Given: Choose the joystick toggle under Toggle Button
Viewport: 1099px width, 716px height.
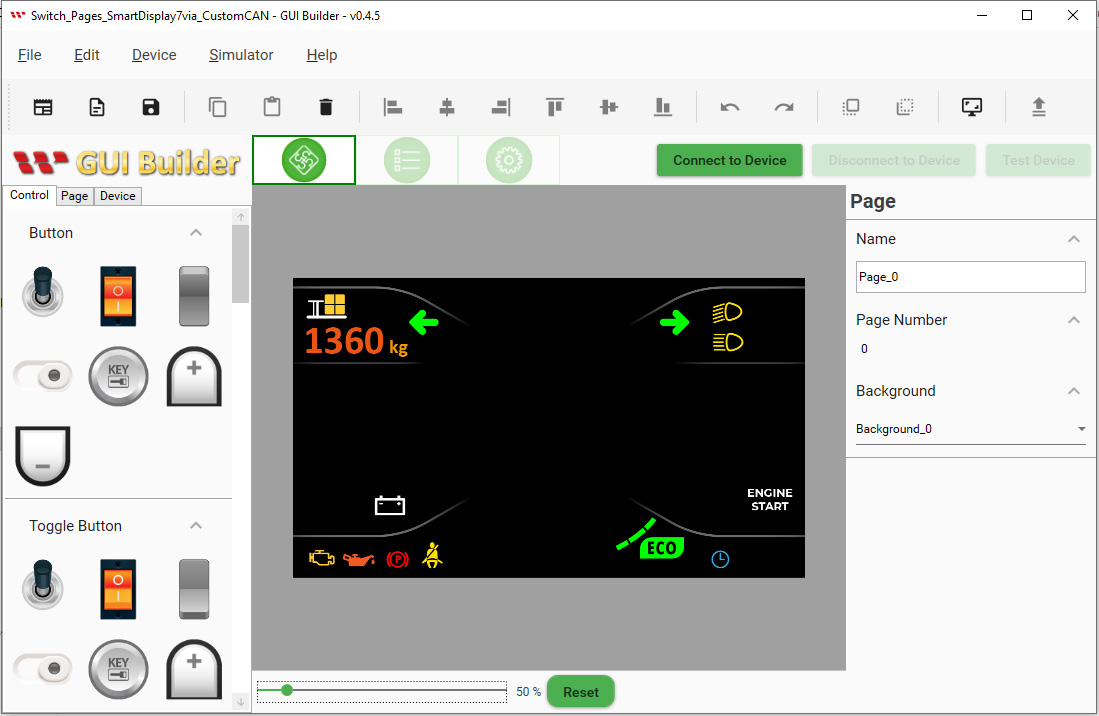Looking at the screenshot, I should coord(43,585).
